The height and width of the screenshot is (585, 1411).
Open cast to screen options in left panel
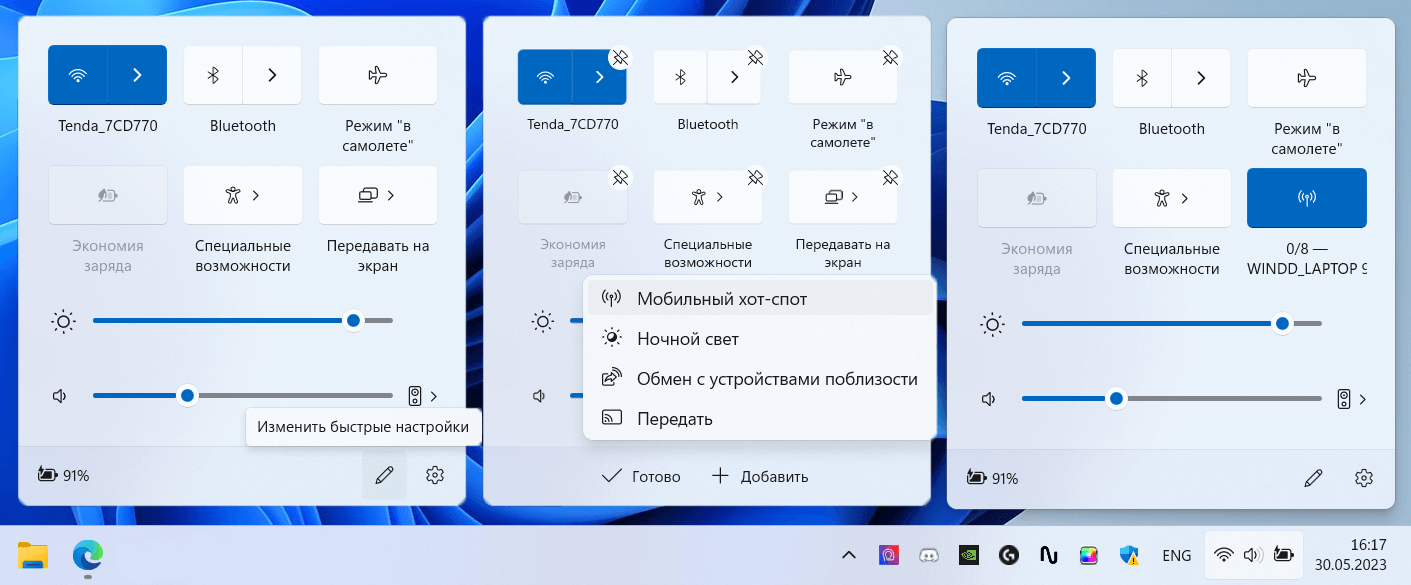[x=378, y=195]
